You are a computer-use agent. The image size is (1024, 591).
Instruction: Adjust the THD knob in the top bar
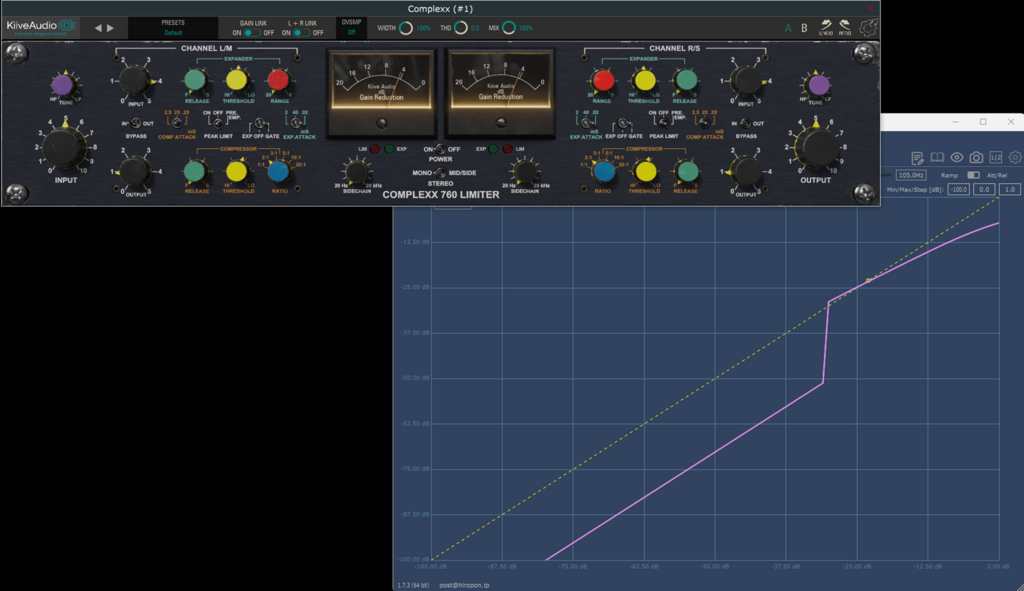click(460, 28)
